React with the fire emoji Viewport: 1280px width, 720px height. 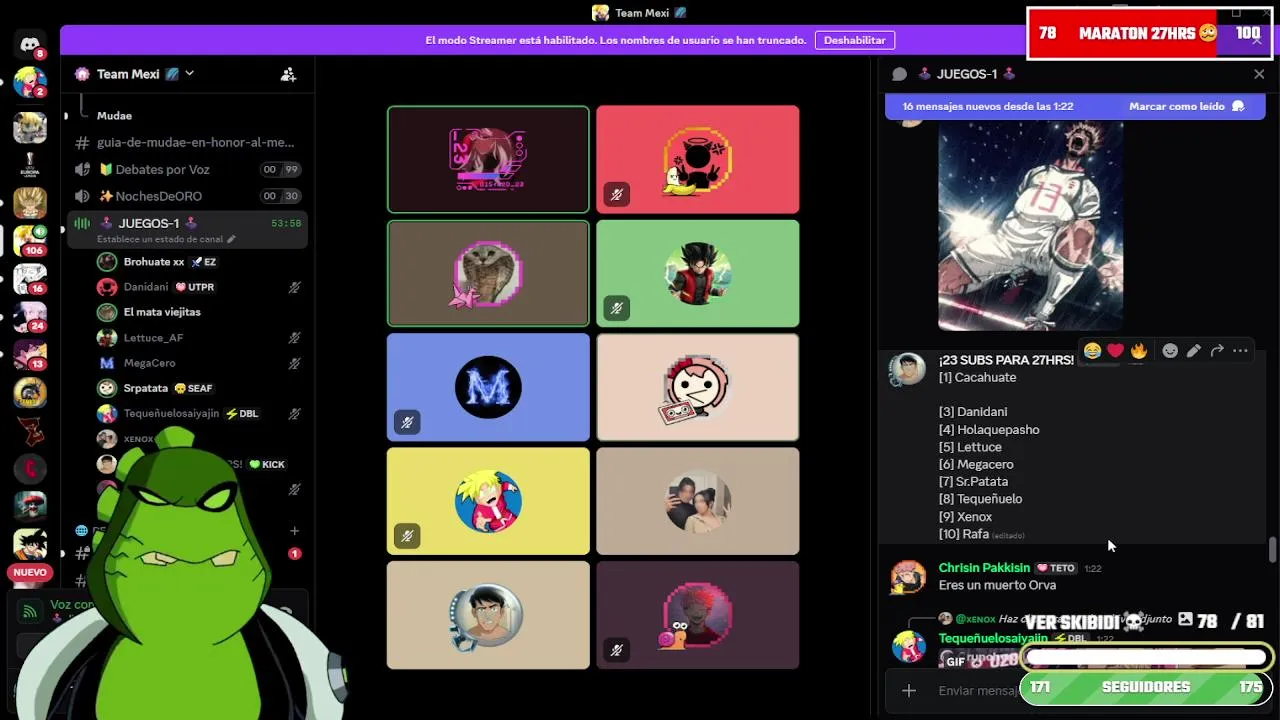point(1138,351)
